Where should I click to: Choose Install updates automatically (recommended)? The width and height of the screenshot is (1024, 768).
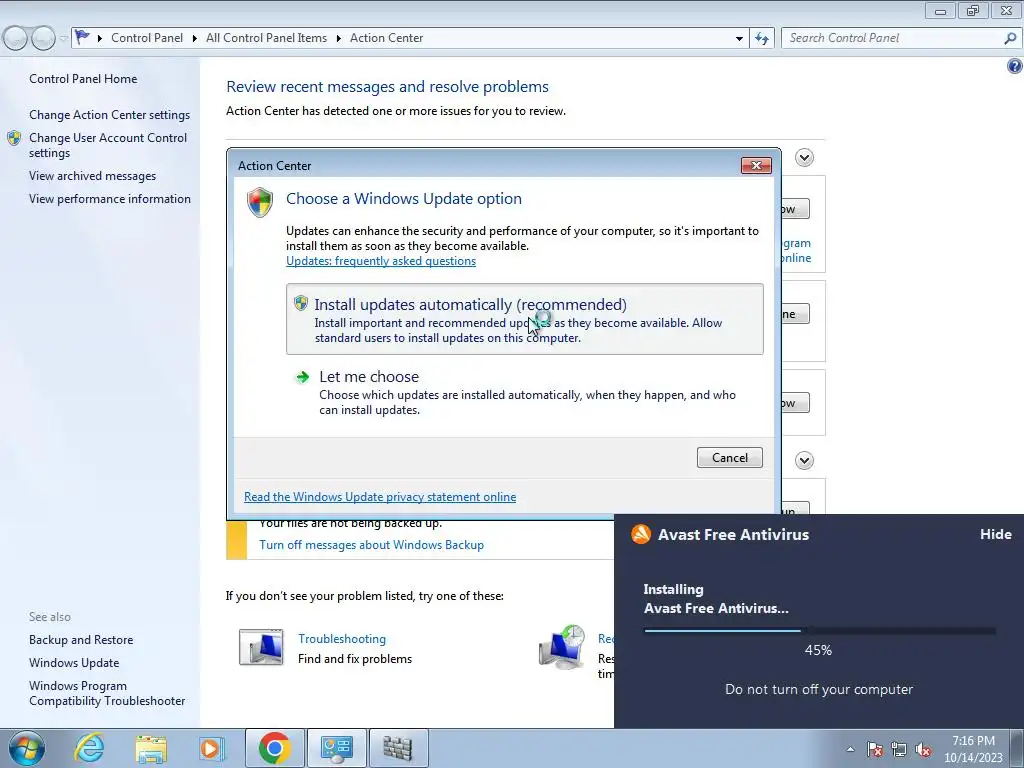(x=524, y=319)
